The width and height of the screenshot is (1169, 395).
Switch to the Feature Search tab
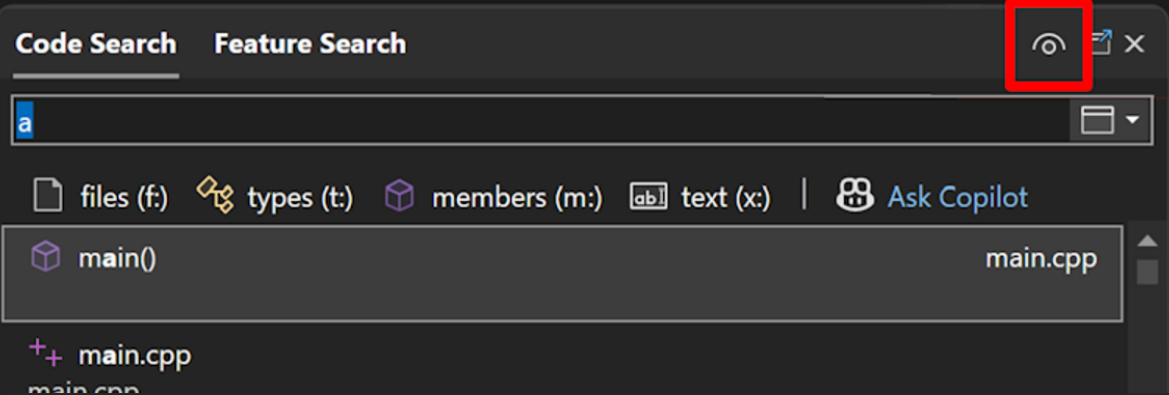(310, 44)
